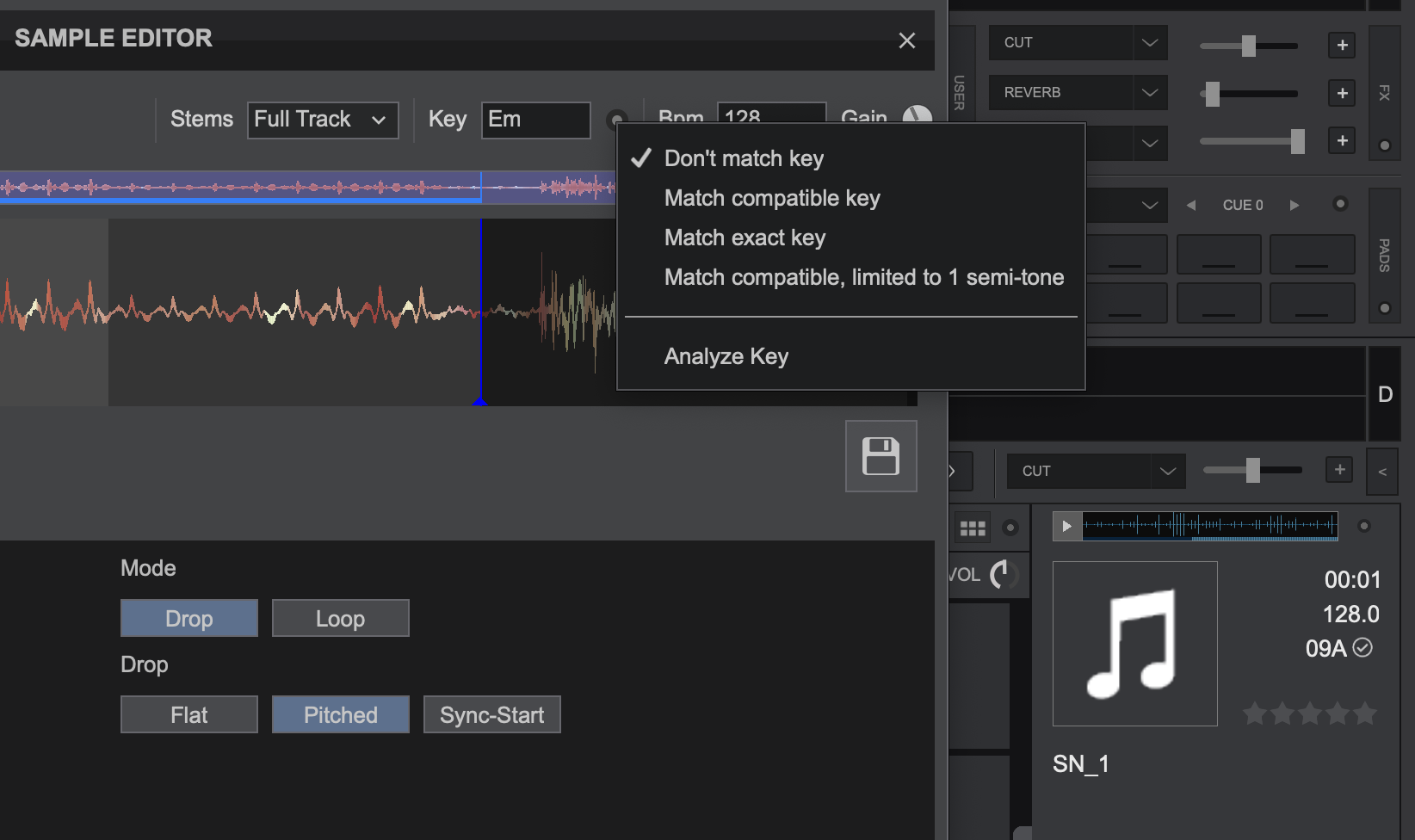Image resolution: width=1415 pixels, height=840 pixels.
Task: Click the plus button beside lower CUT slider
Action: pos(1339,469)
